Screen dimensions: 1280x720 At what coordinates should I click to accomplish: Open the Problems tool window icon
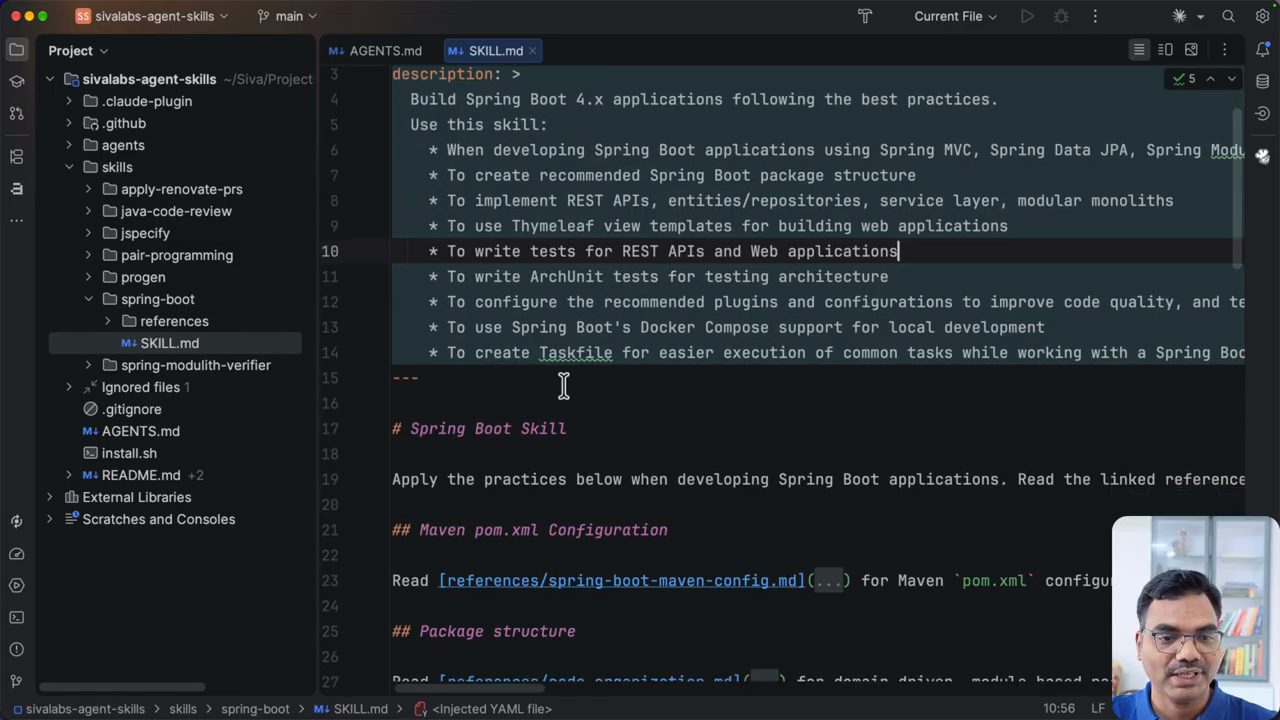pyautogui.click(x=16, y=649)
